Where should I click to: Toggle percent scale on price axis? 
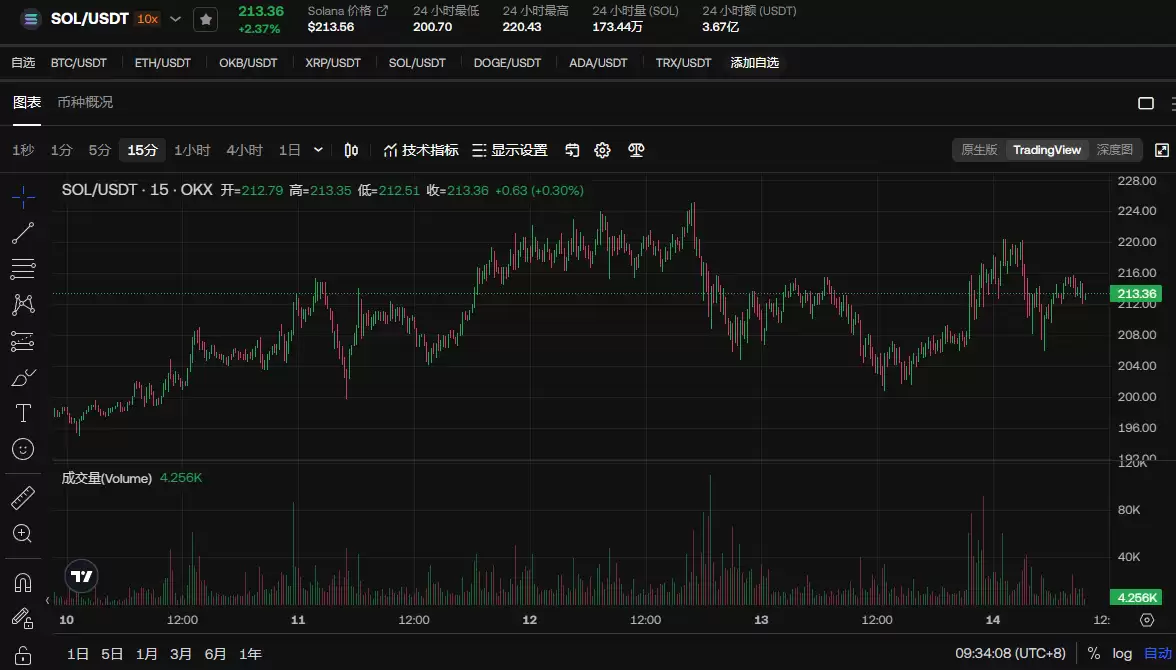pos(1093,654)
